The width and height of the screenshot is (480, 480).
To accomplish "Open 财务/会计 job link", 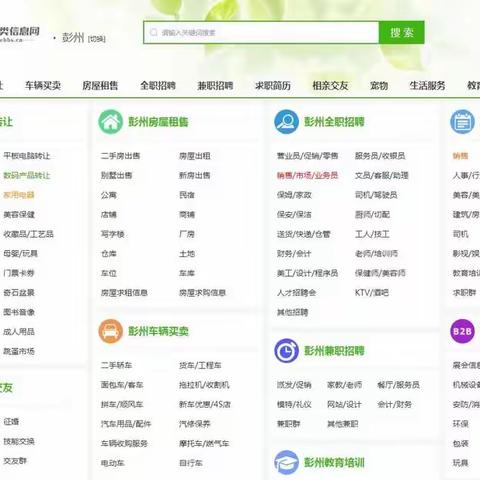I will [294, 254].
